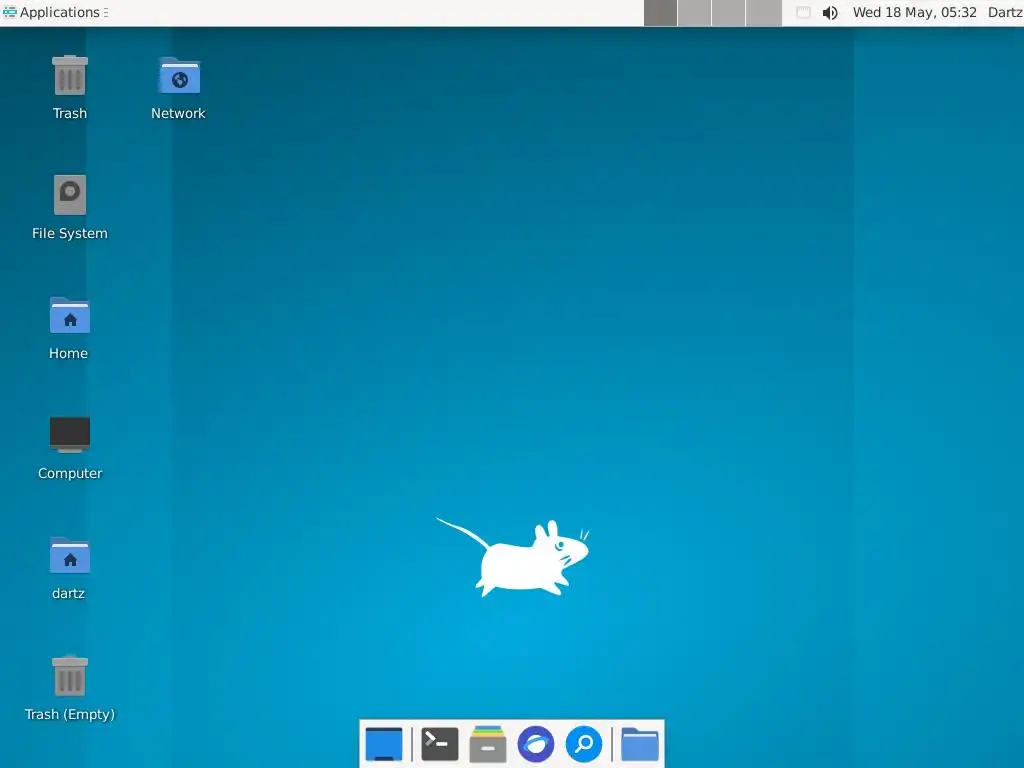
Task: Launch Terminal from the dock
Action: tap(440, 744)
